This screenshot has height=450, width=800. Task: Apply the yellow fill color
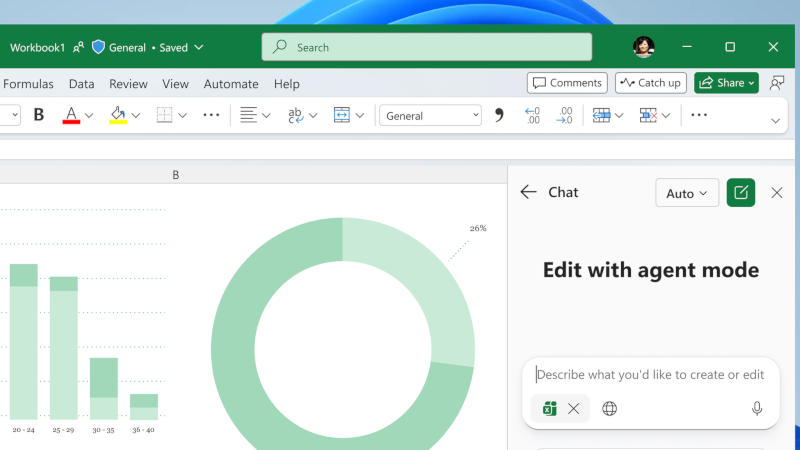[118, 115]
